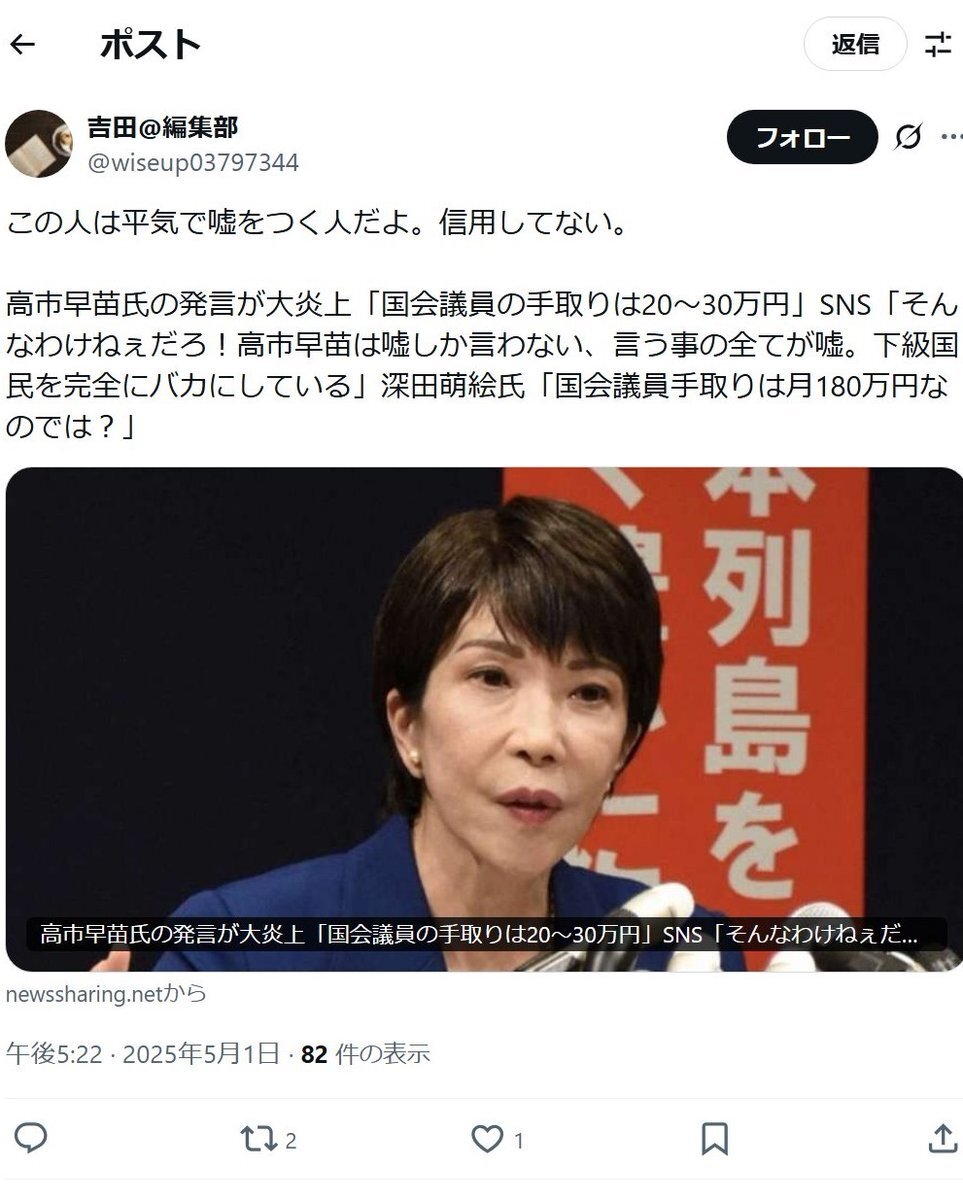Open the reply filter settings icon
The image size is (963, 1200).
pos(938,44)
